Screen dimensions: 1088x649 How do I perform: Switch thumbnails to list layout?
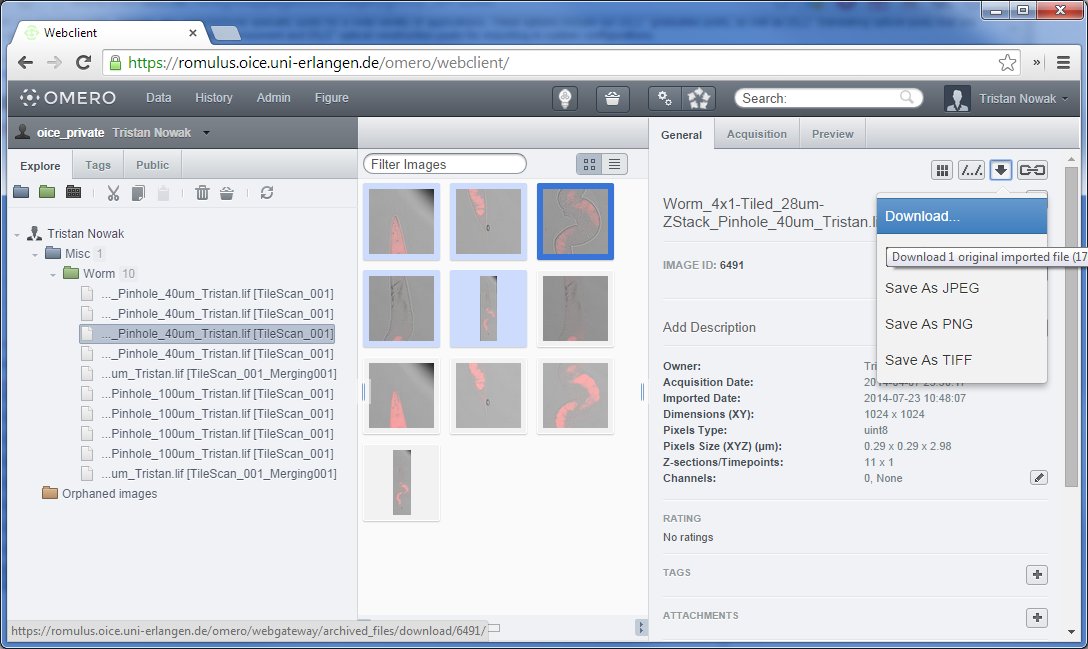point(615,164)
